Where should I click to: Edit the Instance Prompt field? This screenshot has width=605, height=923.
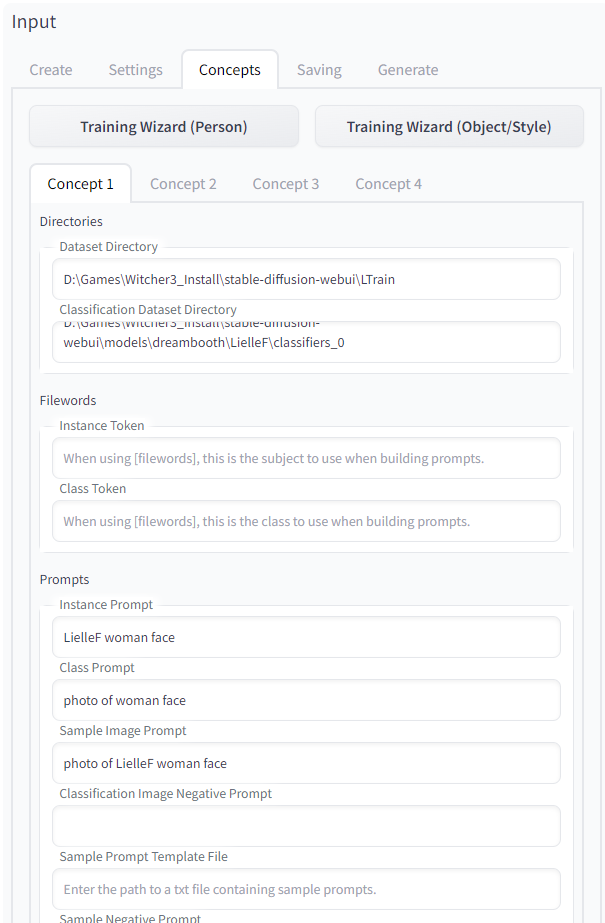pos(306,638)
